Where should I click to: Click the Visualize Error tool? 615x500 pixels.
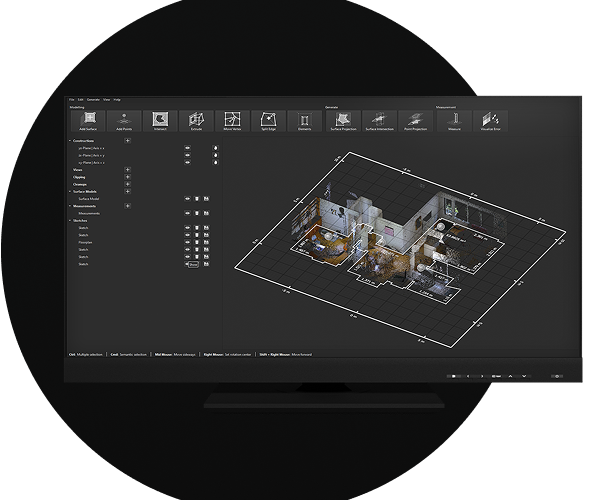tap(490, 121)
